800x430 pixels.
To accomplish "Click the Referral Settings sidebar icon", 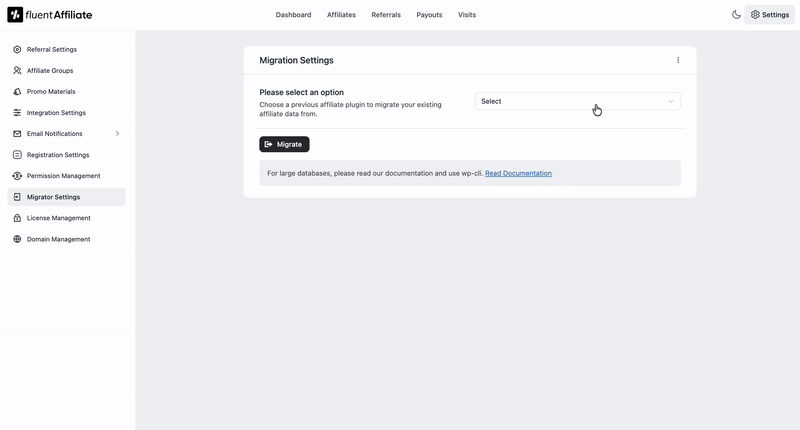I will pos(17,49).
